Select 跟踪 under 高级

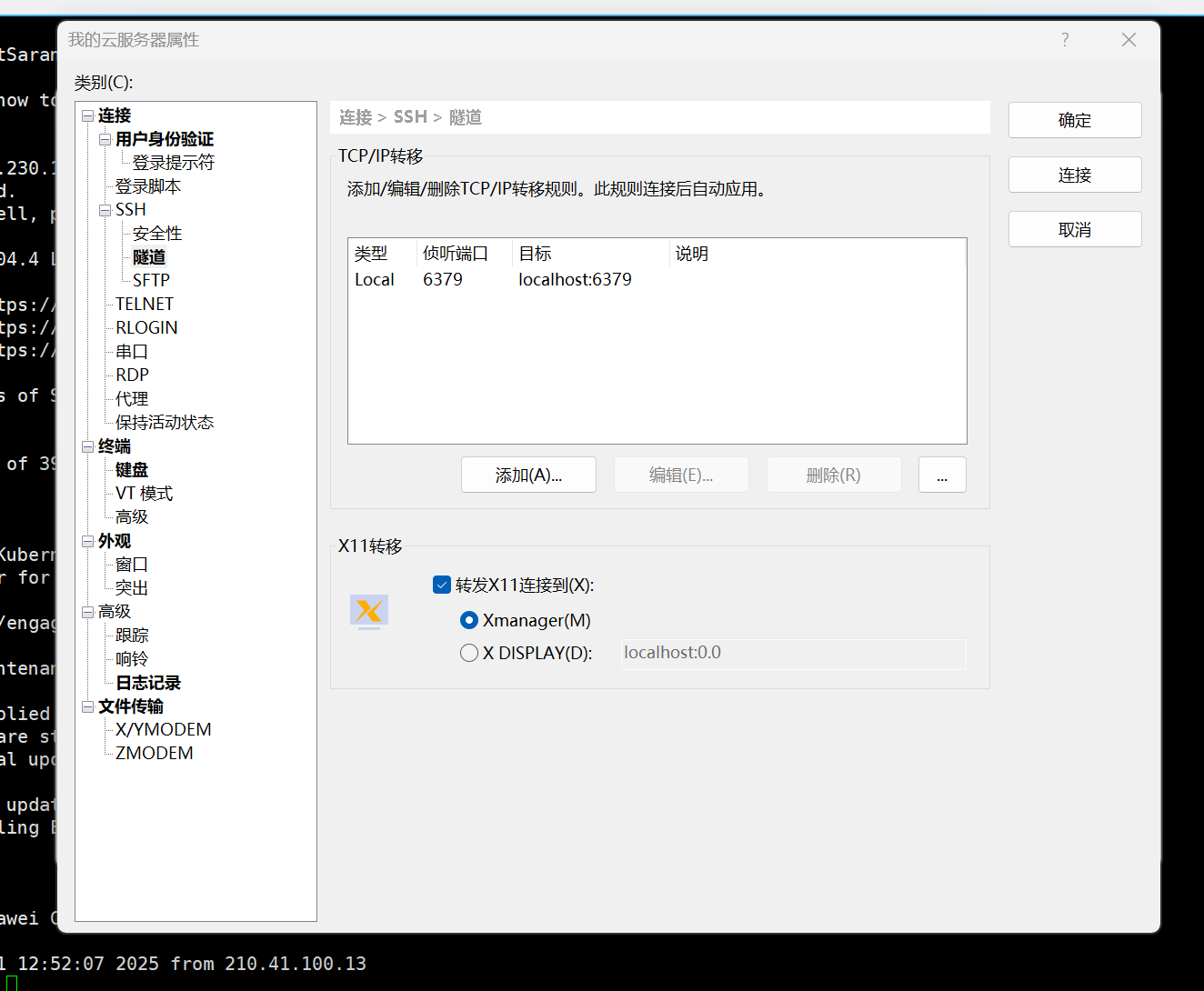pyautogui.click(x=132, y=636)
